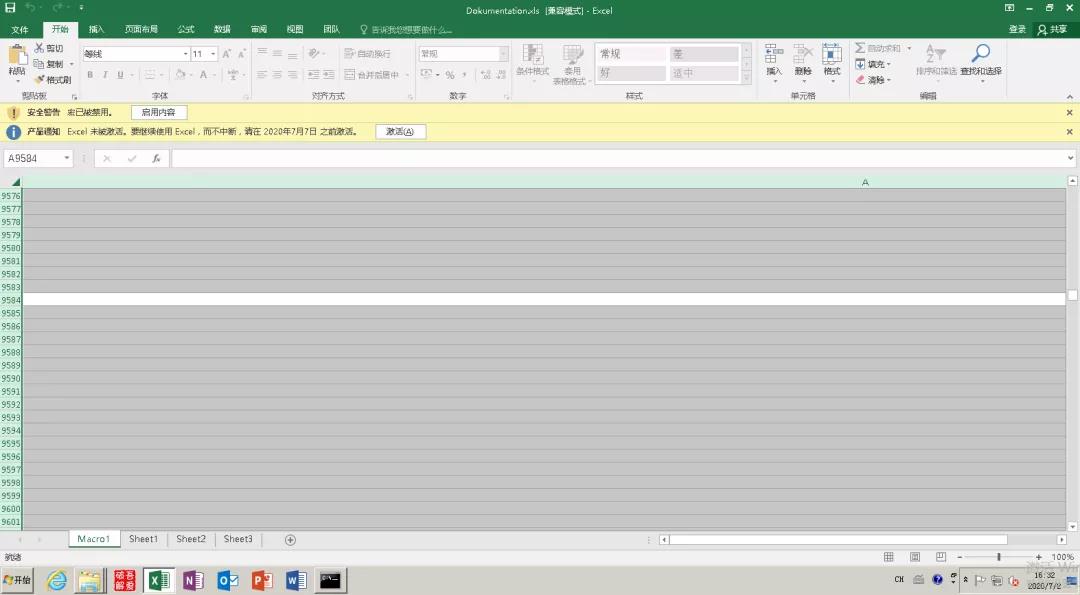Switch to Page Layout view in status bar
This screenshot has height=595, width=1080.
[915, 557]
